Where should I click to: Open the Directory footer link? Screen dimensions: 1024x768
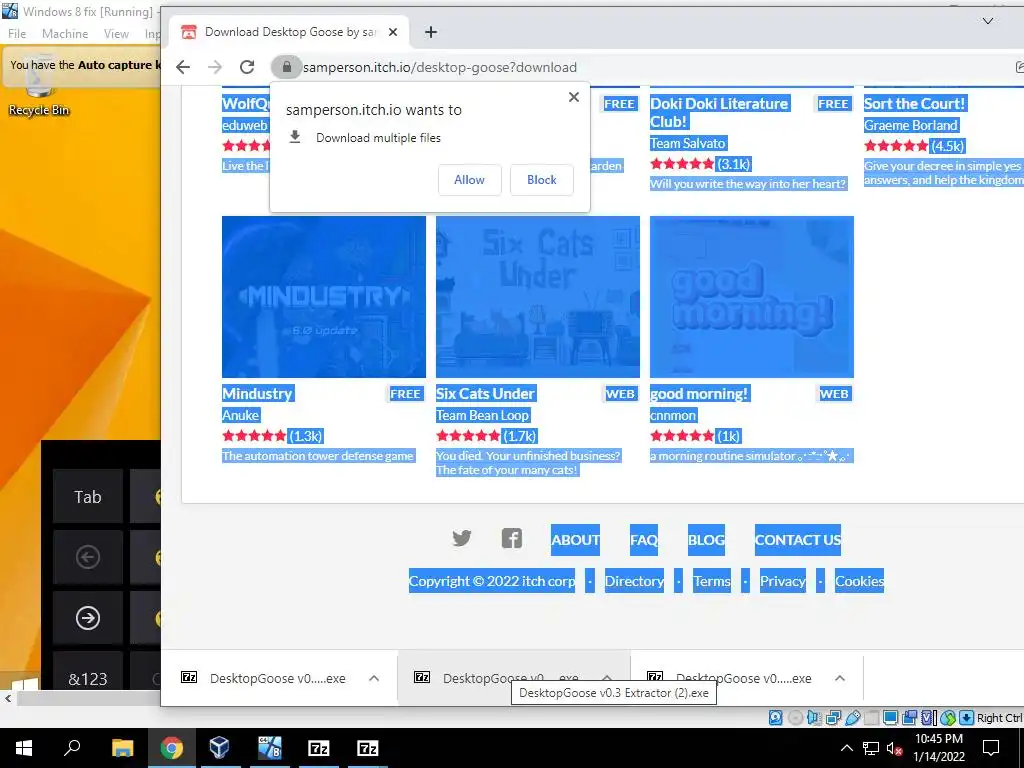point(634,581)
